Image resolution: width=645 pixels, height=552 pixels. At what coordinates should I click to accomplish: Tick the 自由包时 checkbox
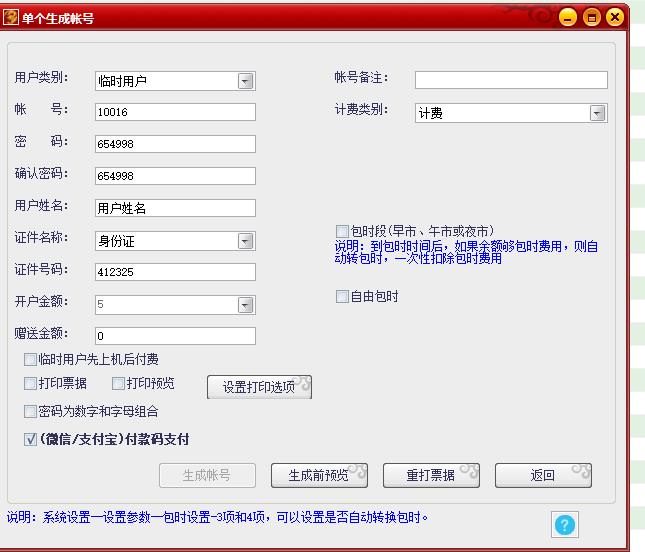[x=342, y=297]
